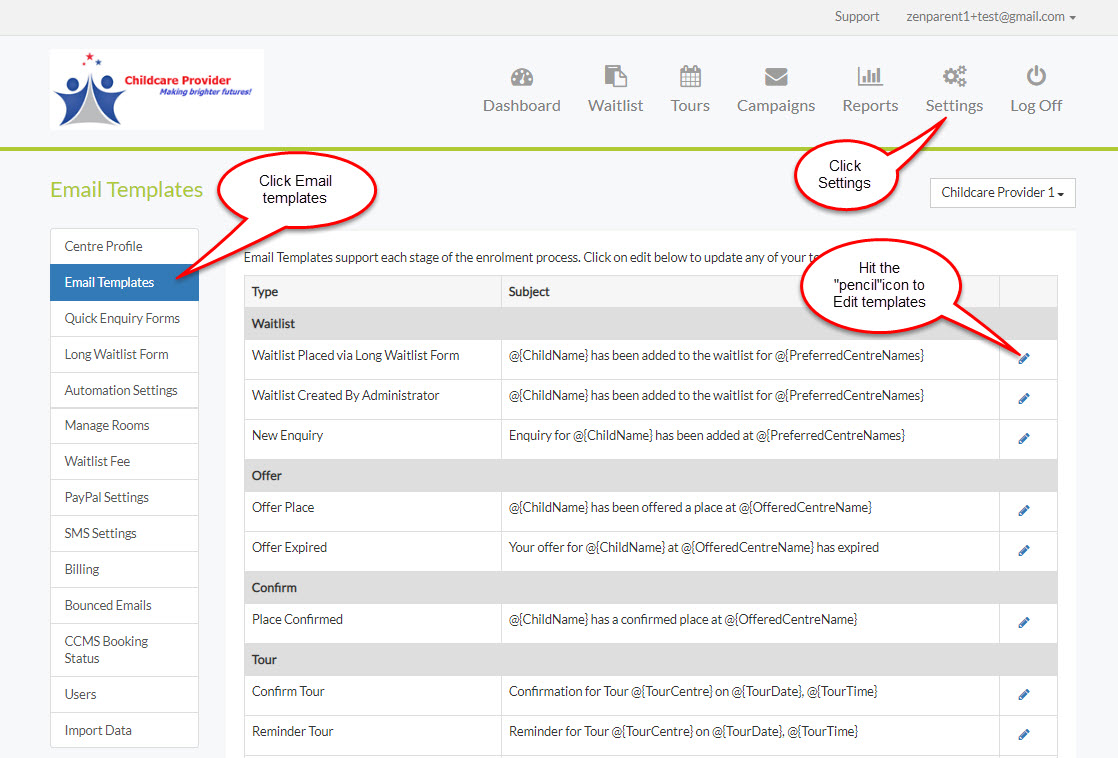Click the Log Off power icon

[1036, 77]
